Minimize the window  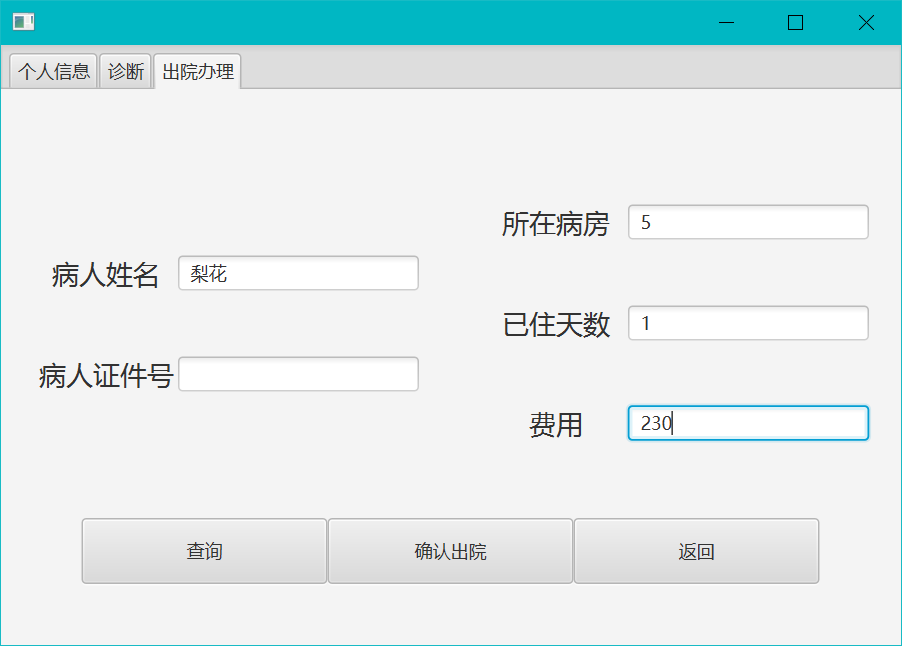pyautogui.click(x=727, y=22)
